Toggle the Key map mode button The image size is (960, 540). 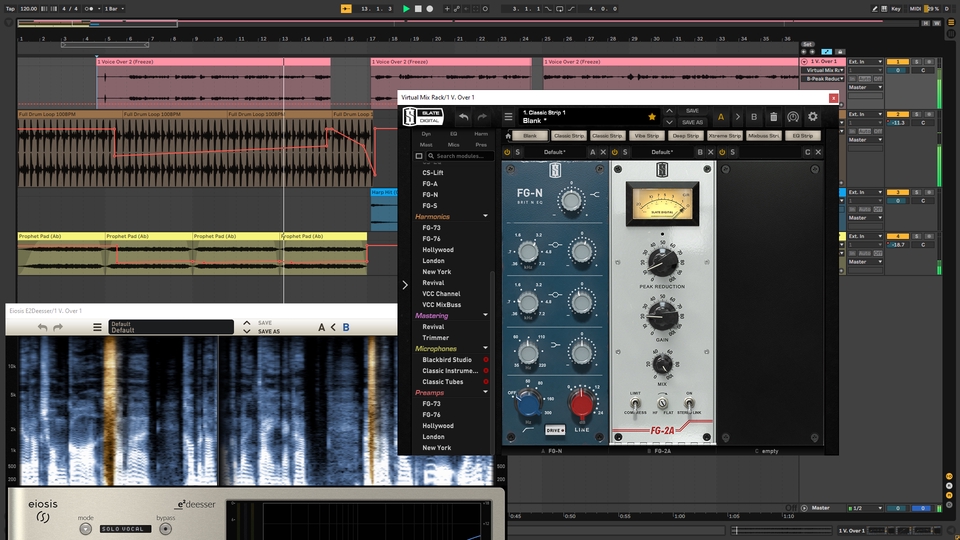pyautogui.click(x=896, y=9)
